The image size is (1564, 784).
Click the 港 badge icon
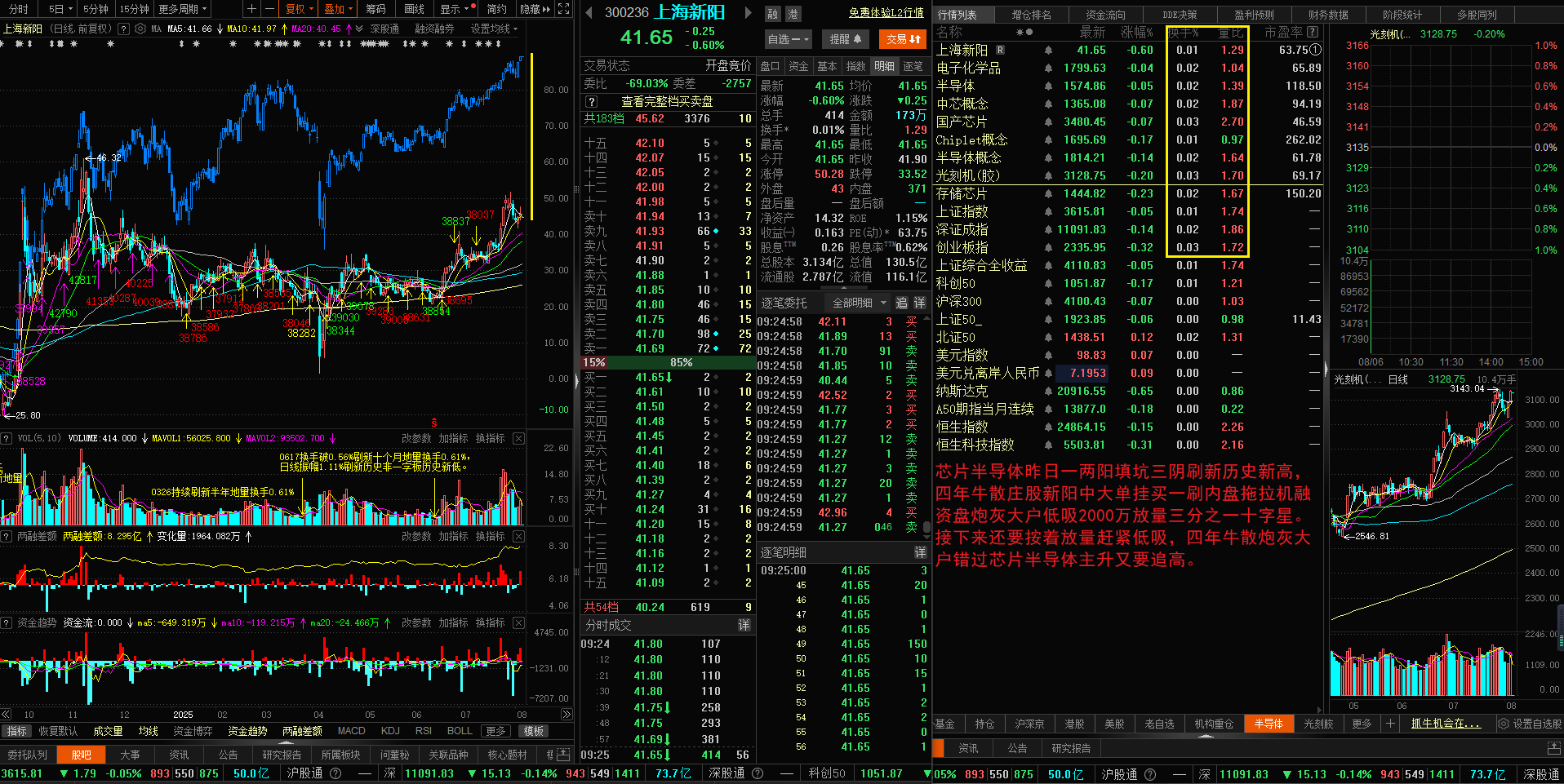[x=793, y=14]
